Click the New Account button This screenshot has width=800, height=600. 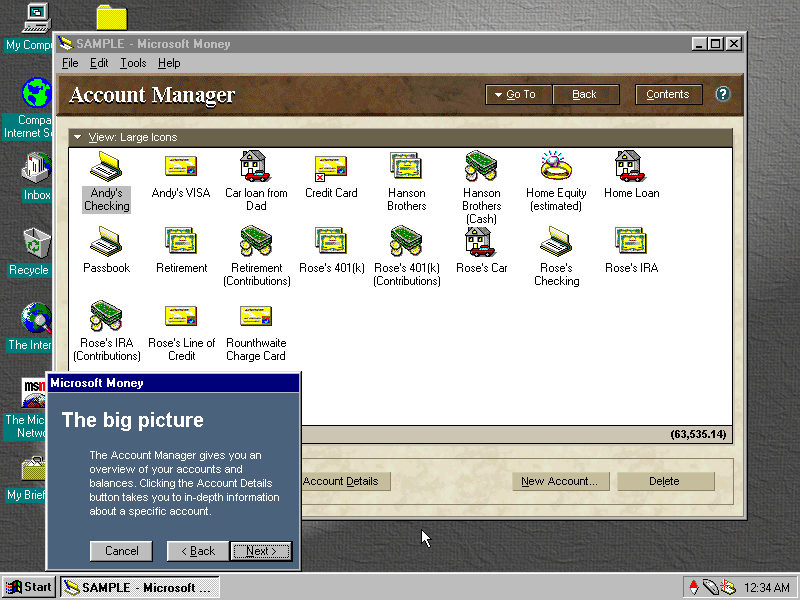(559, 481)
